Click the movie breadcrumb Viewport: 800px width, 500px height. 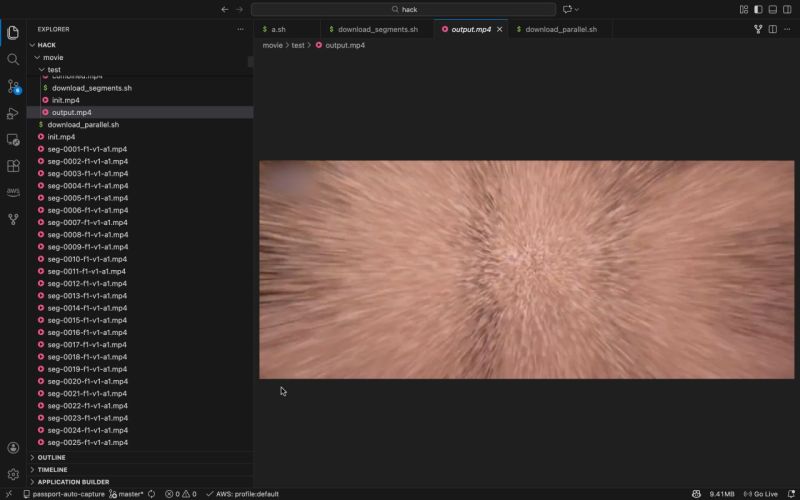(x=272, y=45)
